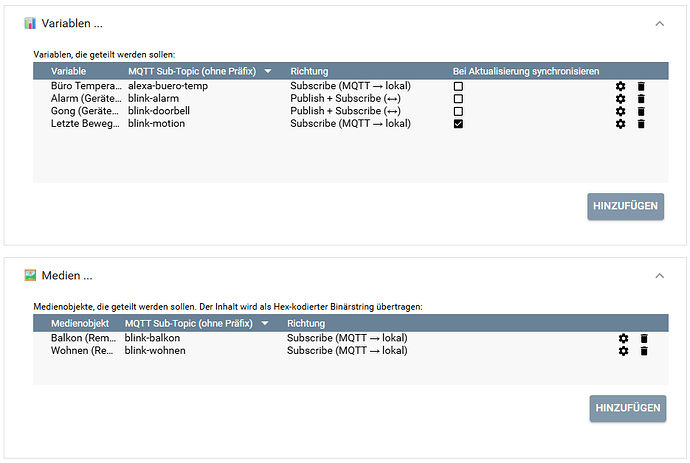Collapse the Variablen panel chevron
Image resolution: width=690 pixels, height=463 pixels.
[x=660, y=24]
